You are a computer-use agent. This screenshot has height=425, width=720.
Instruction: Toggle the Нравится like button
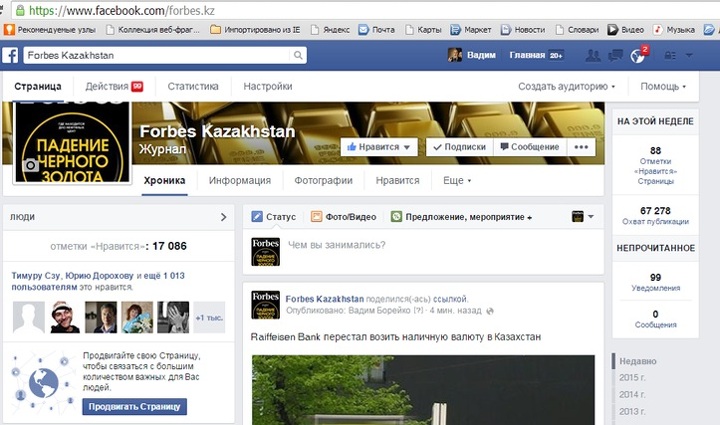(379, 146)
